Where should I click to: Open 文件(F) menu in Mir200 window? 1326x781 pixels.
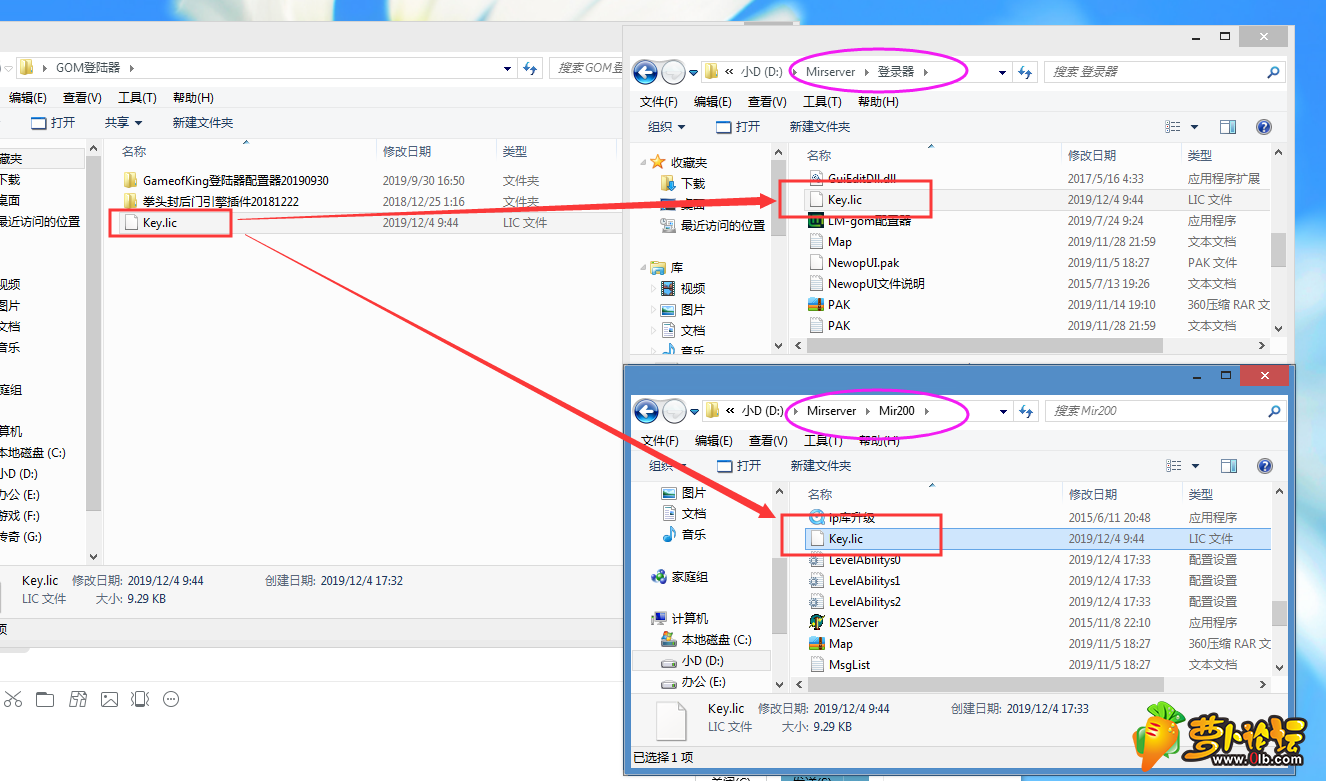(659, 441)
